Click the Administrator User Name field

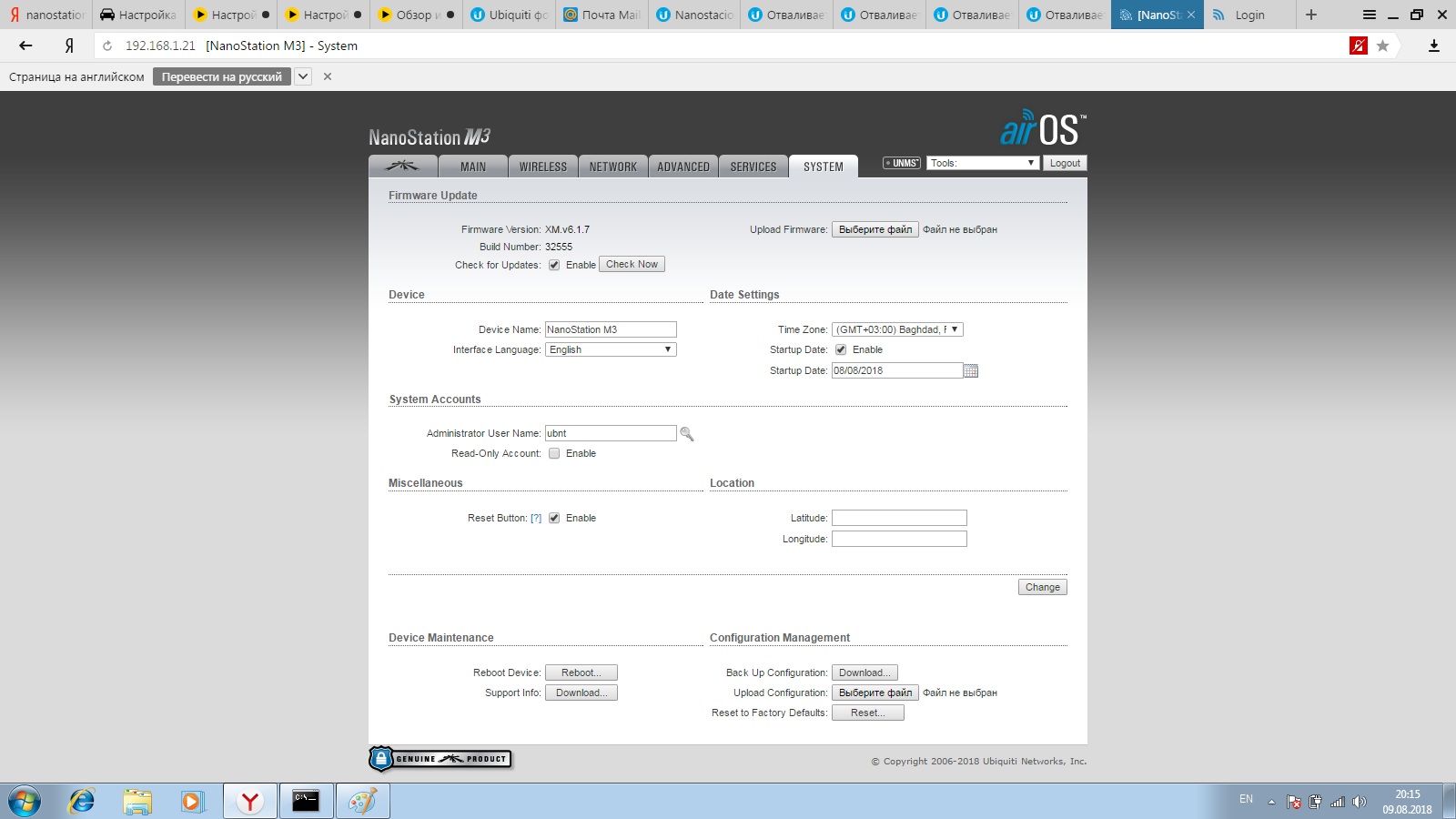pos(611,433)
